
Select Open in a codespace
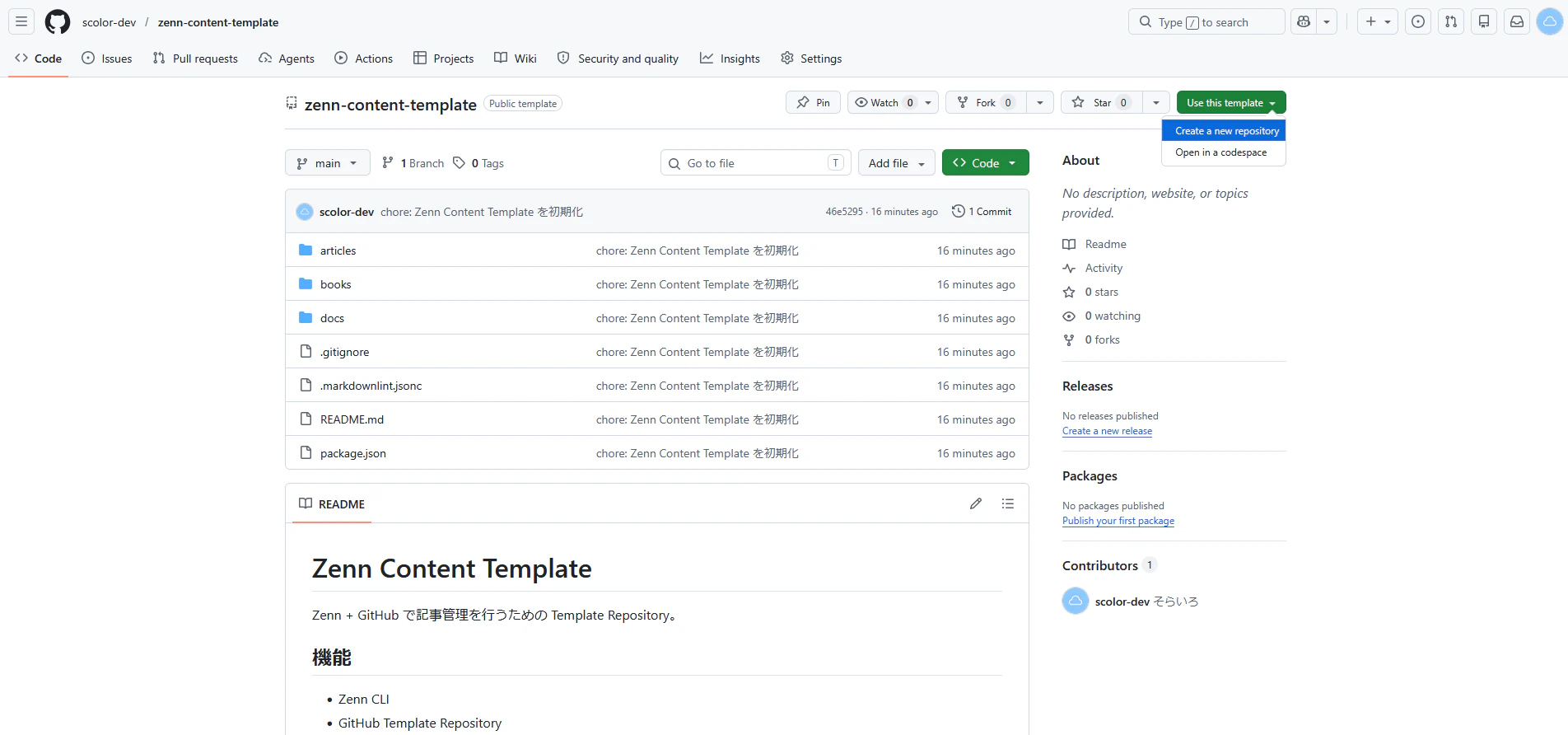[x=1224, y=152]
